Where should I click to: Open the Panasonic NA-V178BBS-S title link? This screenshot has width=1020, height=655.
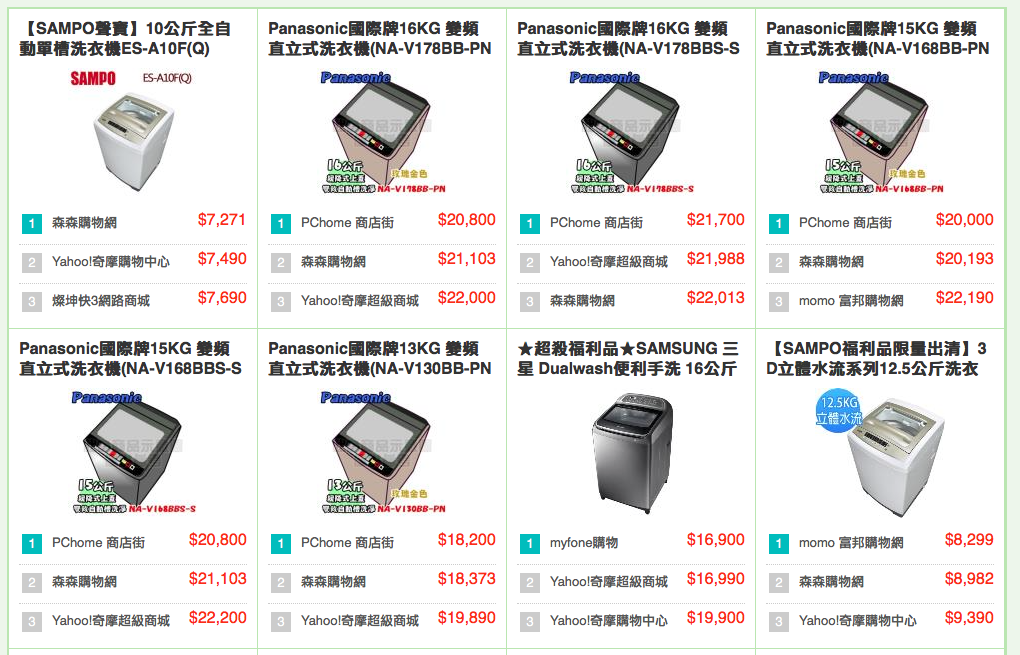point(628,38)
